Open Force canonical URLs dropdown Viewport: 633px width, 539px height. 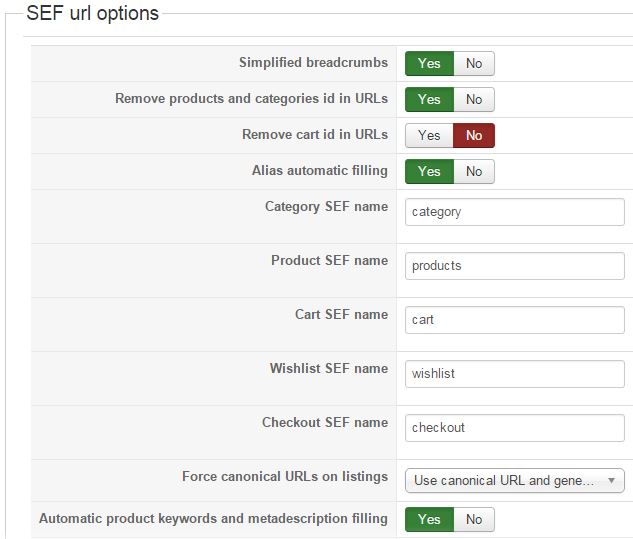(x=505, y=481)
